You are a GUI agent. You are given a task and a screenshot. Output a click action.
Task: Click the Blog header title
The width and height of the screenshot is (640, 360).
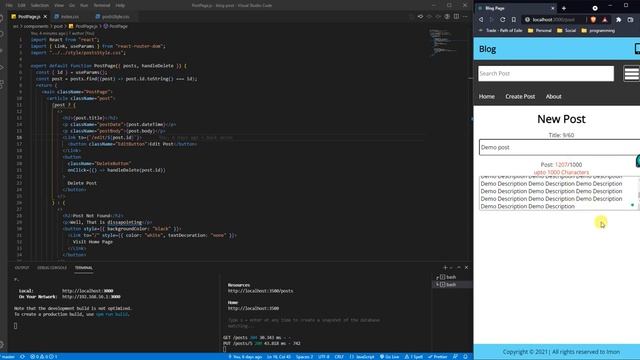click(487, 49)
